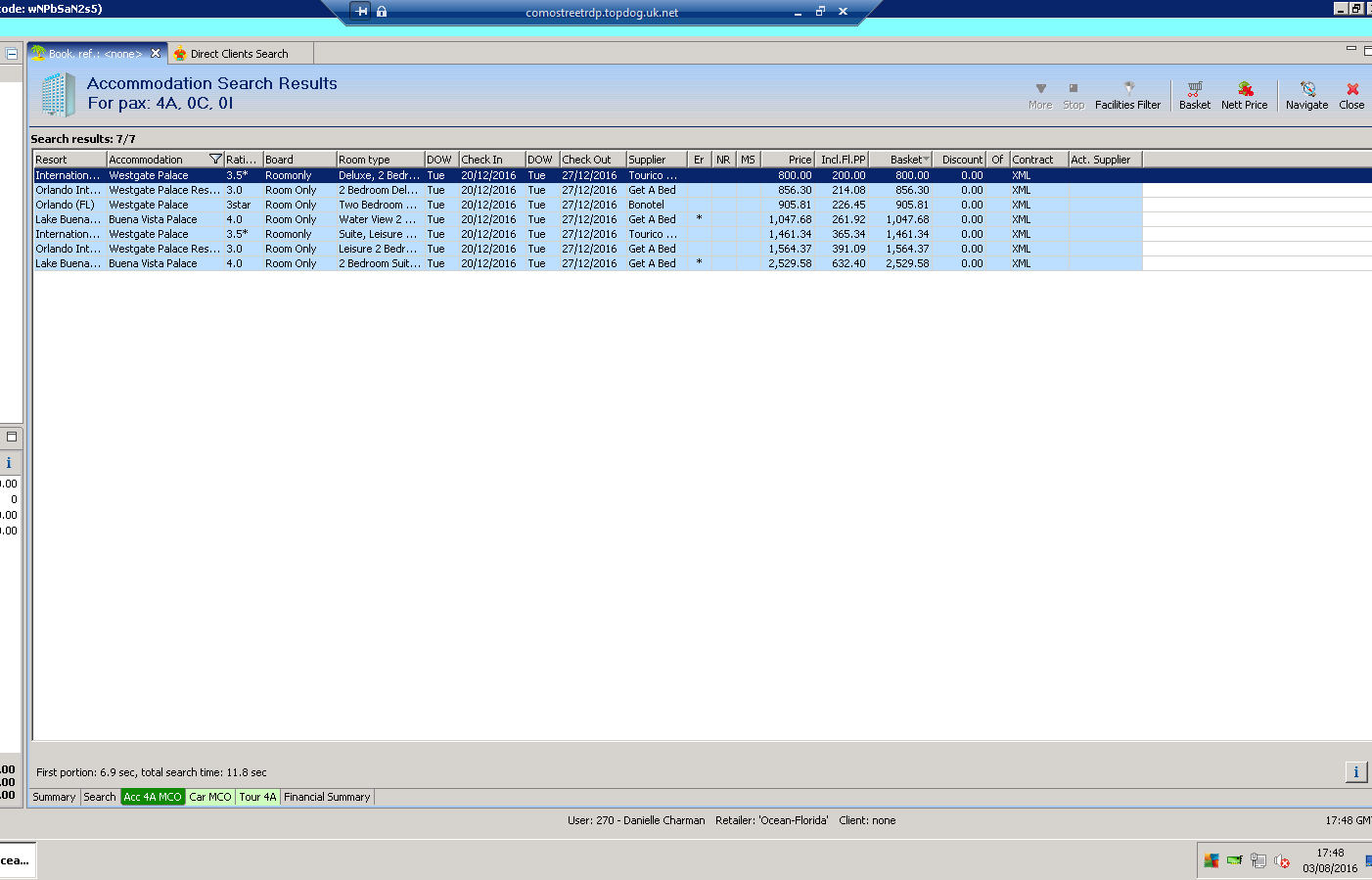Click the 632.40 Incl.Fl.PP value
The image size is (1372, 880).
click(848, 263)
